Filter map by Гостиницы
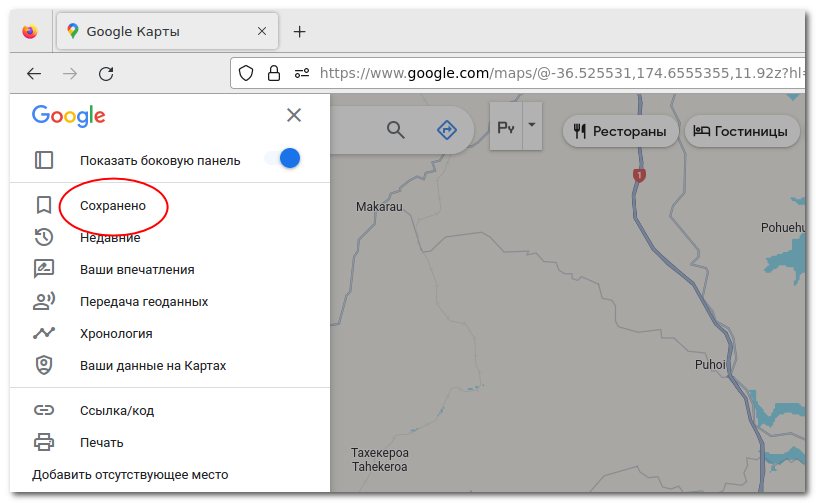Viewport: 816px width, 503px height. coord(741,131)
